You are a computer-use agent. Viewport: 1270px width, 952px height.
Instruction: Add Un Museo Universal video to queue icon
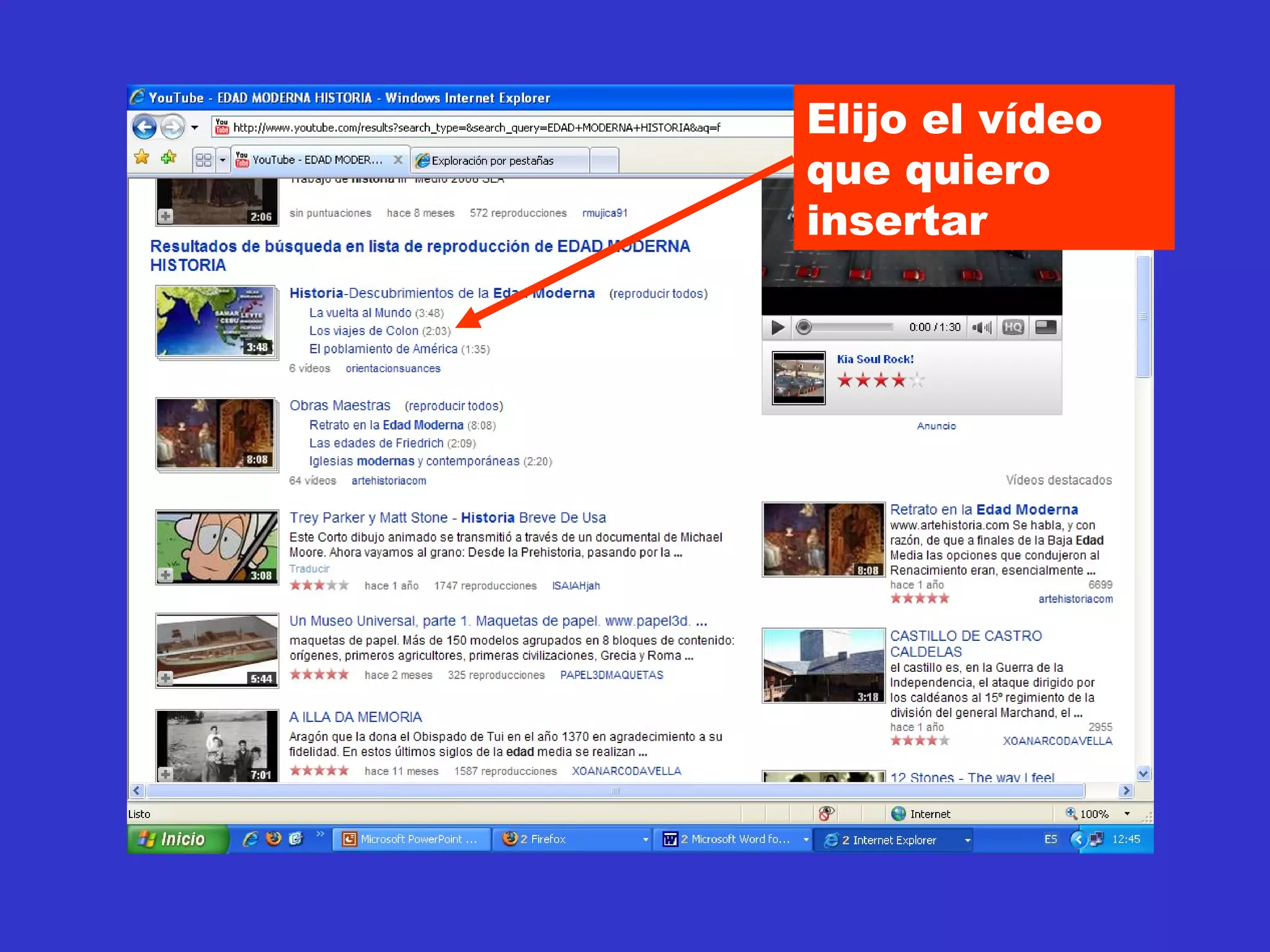pyautogui.click(x=165, y=679)
